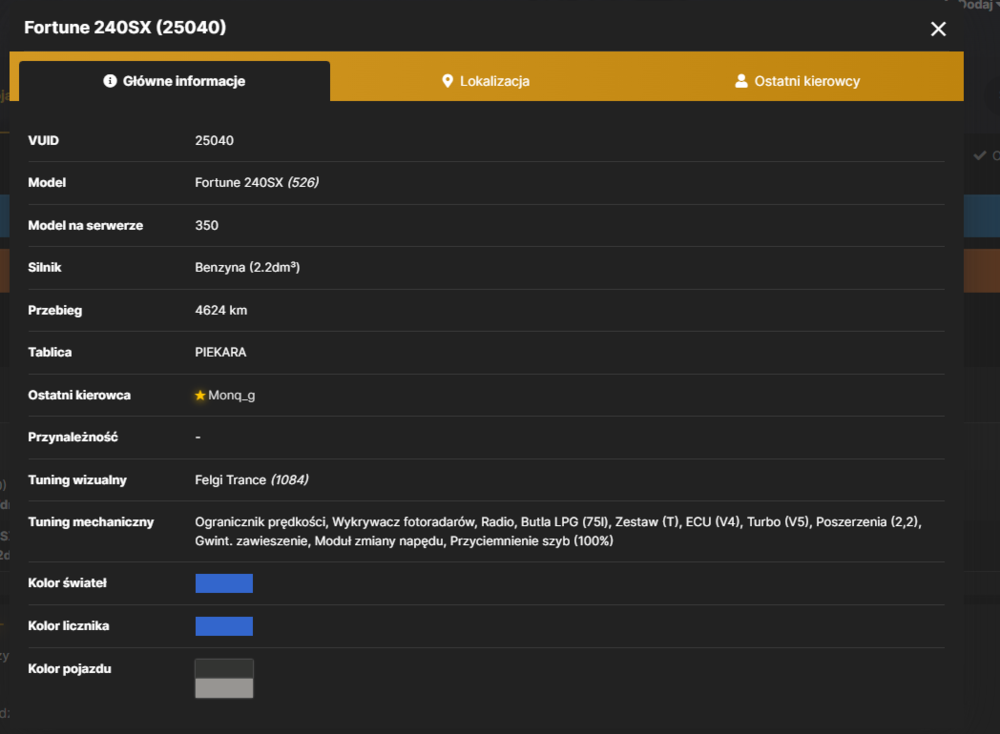The width and height of the screenshot is (1000, 734).
Task: Select the VUID value 25040
Action: tap(214, 140)
